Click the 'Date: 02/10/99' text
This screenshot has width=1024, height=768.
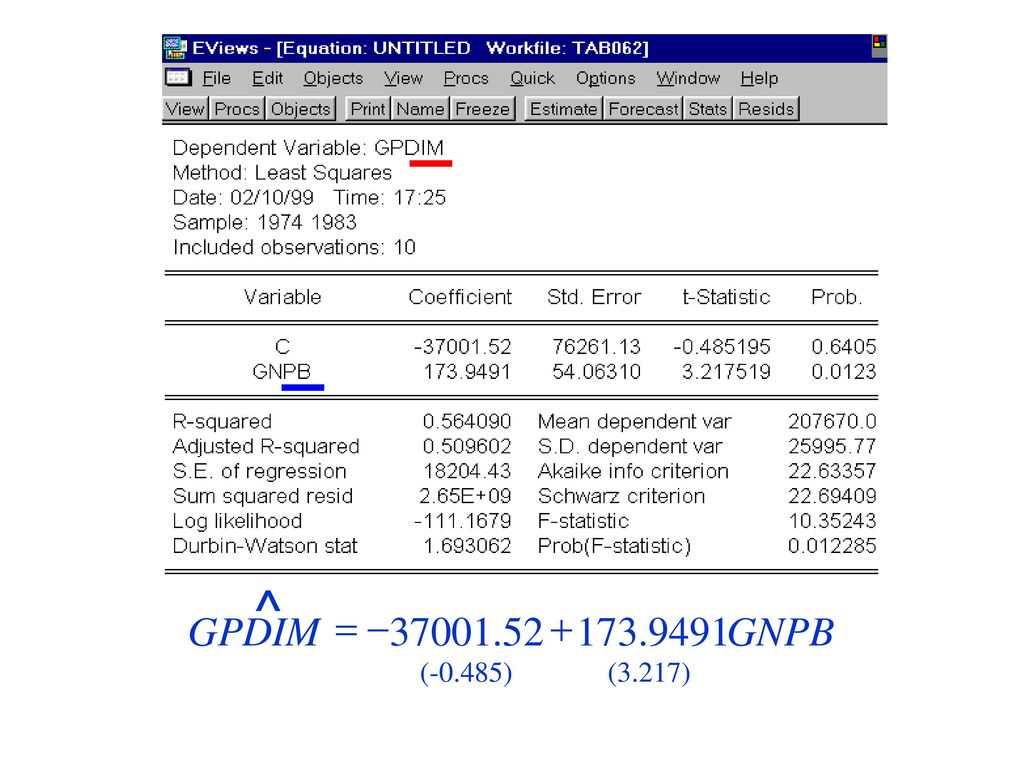pyautogui.click(x=243, y=197)
